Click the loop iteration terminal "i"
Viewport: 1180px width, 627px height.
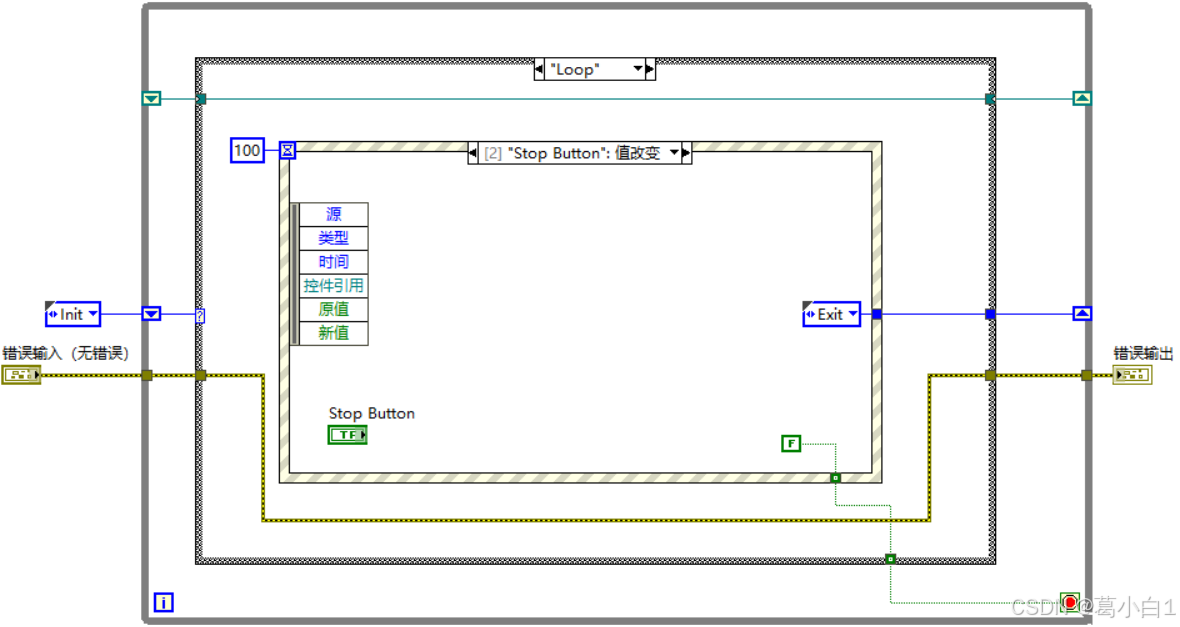coord(162,601)
